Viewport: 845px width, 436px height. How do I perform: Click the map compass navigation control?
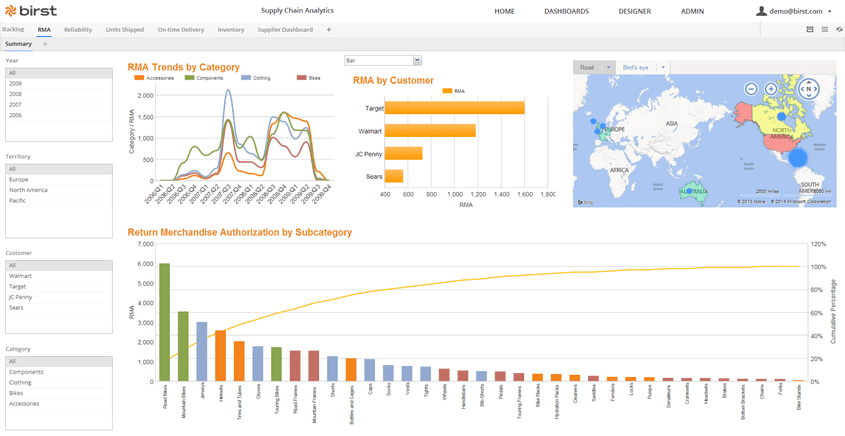coord(808,88)
